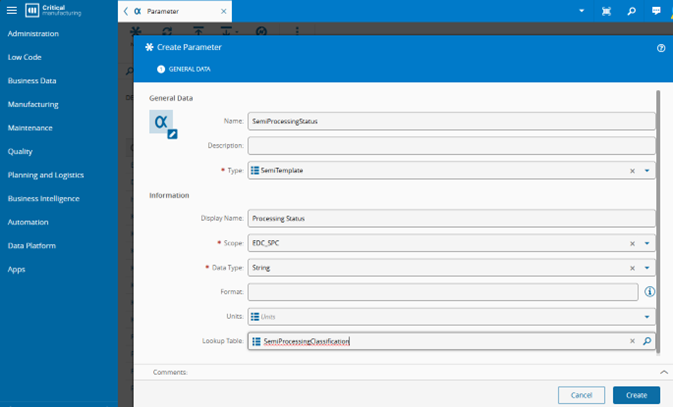Expand the Units dropdown

(647, 316)
